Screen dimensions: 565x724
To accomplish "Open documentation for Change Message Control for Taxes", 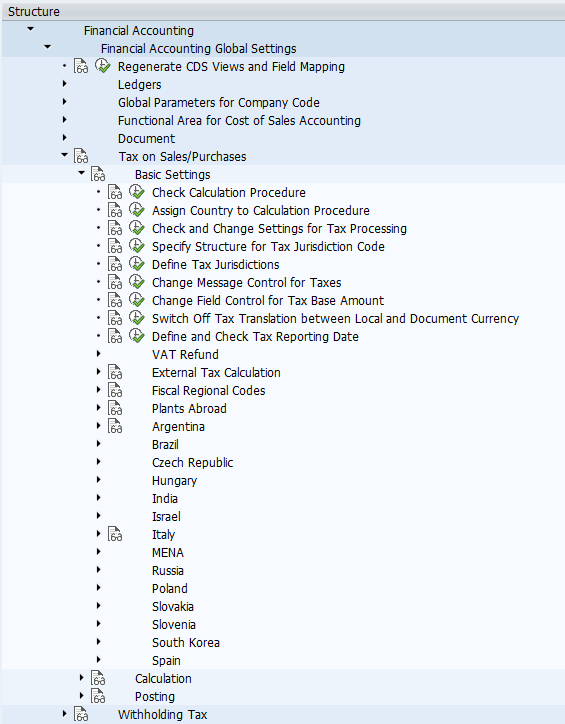I will 115,283.
